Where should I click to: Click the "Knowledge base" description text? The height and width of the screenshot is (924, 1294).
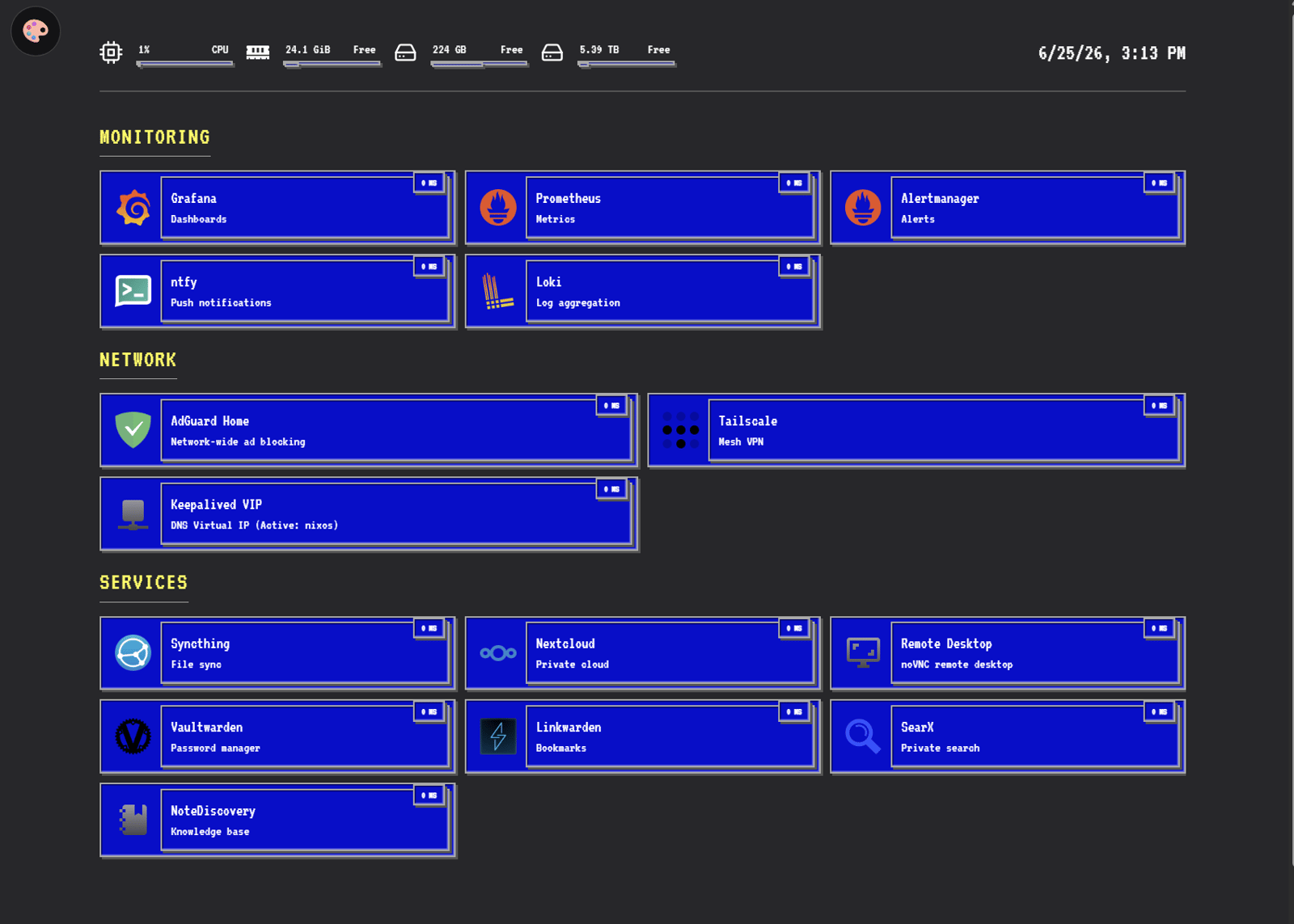pos(209,831)
